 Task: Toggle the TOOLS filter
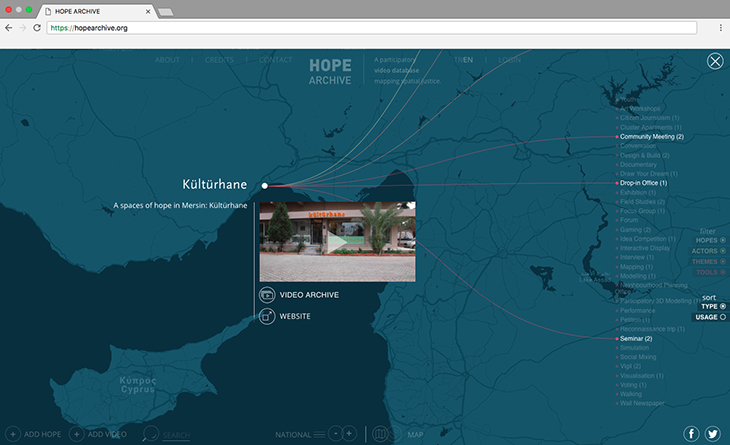tap(711, 272)
